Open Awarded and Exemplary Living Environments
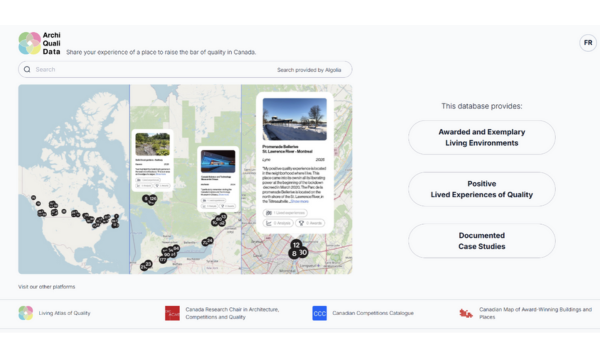 (x=482, y=137)
